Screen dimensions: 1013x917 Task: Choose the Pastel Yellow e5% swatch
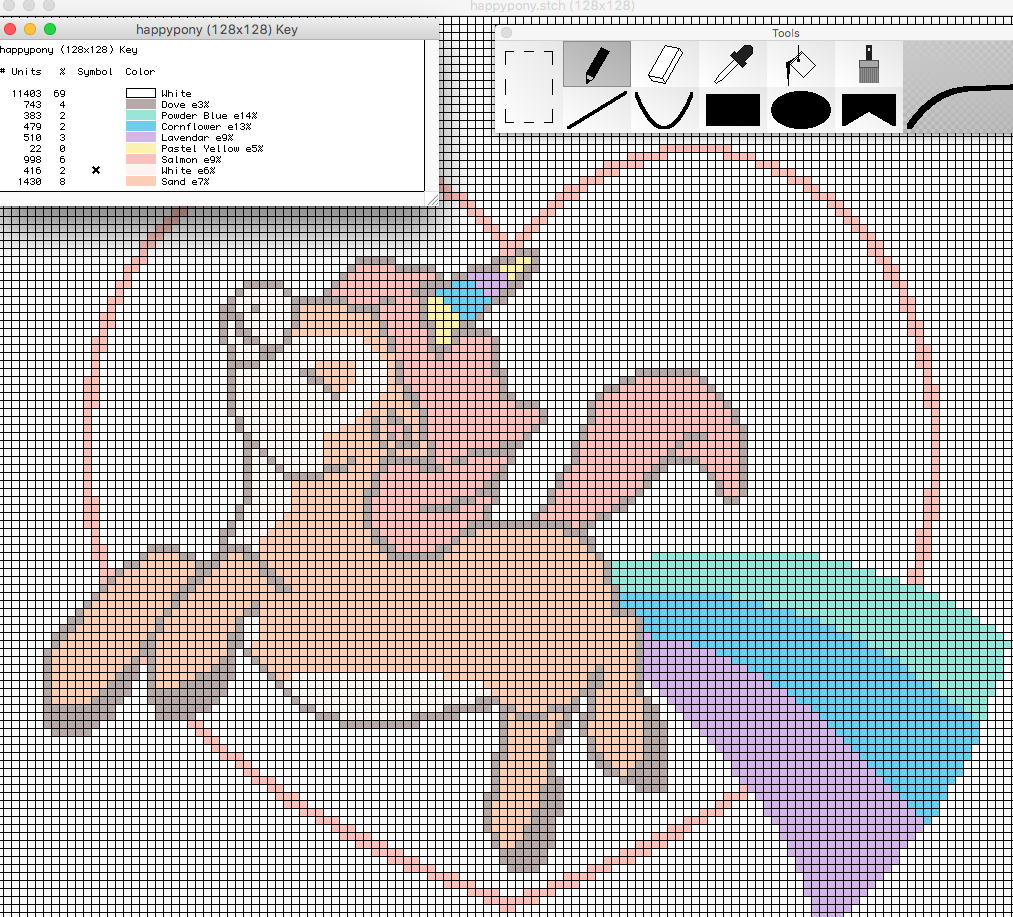click(x=141, y=148)
